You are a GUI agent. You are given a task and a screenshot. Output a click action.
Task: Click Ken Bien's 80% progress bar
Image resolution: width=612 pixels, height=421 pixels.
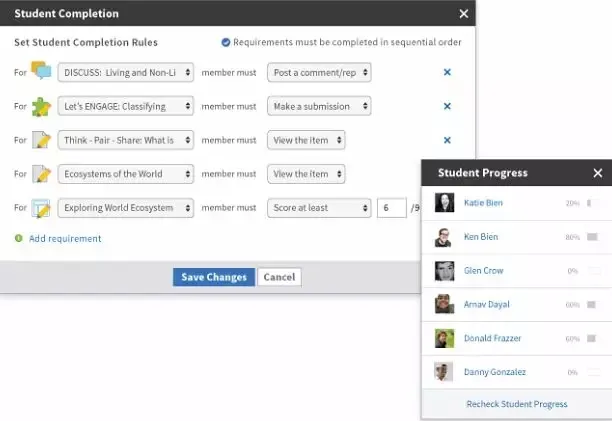(x=592, y=237)
